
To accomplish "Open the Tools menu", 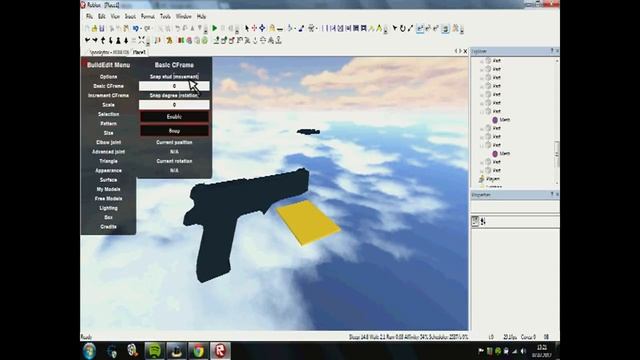I will point(165,16).
